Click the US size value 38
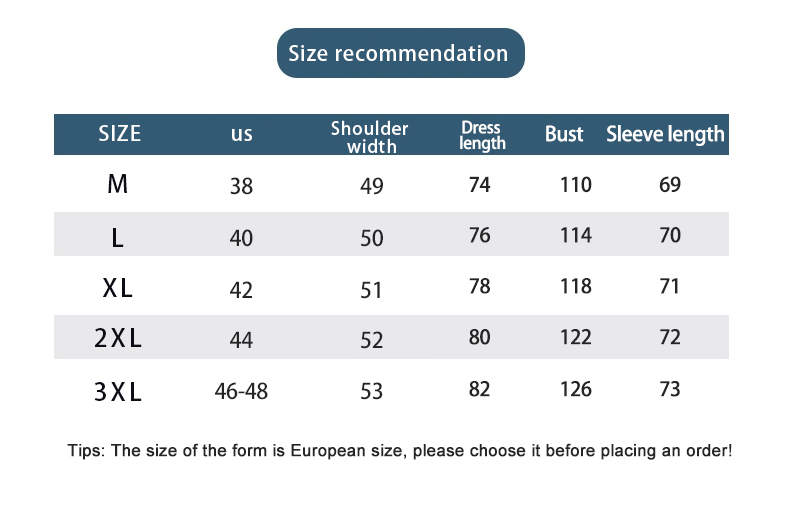 [241, 186]
